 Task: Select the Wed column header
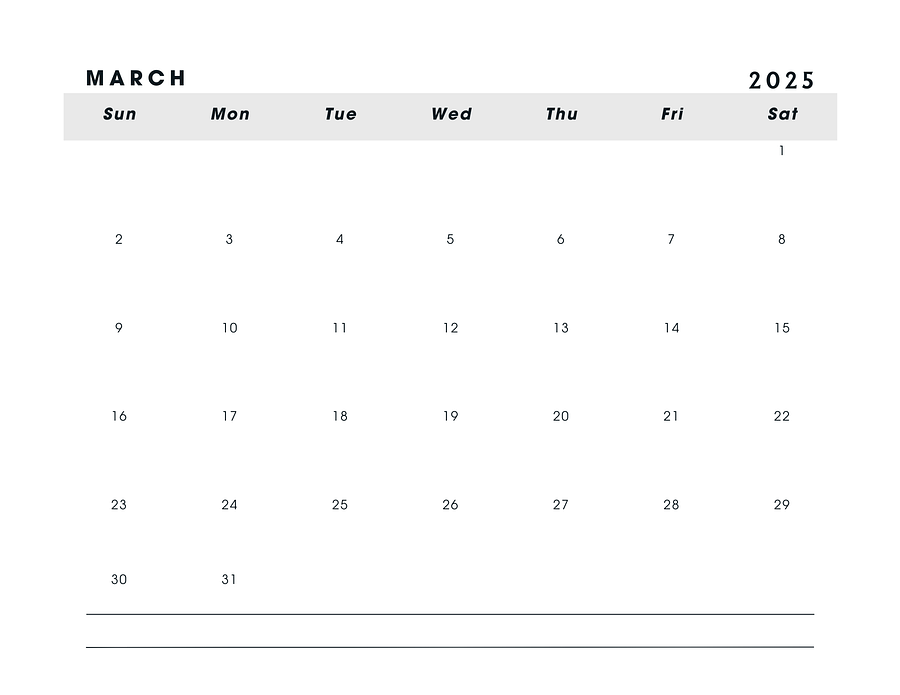451,114
